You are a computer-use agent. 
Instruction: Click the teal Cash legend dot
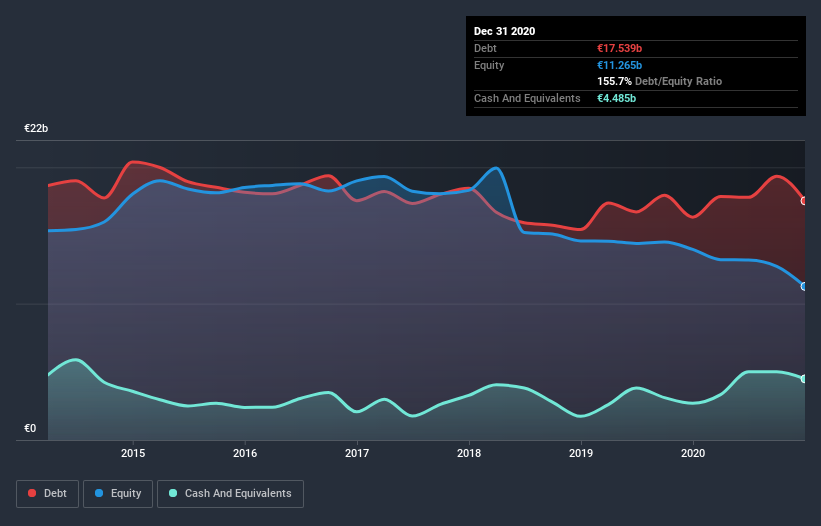click(173, 493)
